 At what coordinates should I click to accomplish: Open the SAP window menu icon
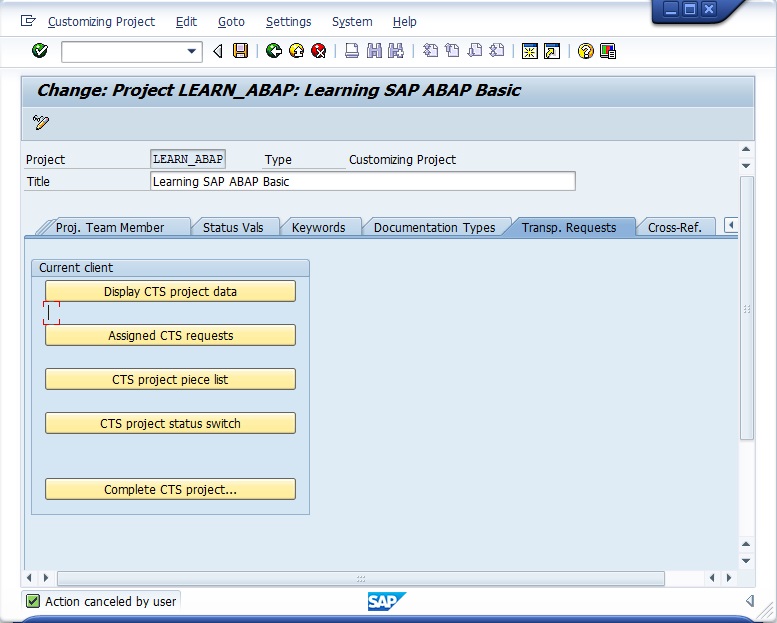[x=28, y=21]
